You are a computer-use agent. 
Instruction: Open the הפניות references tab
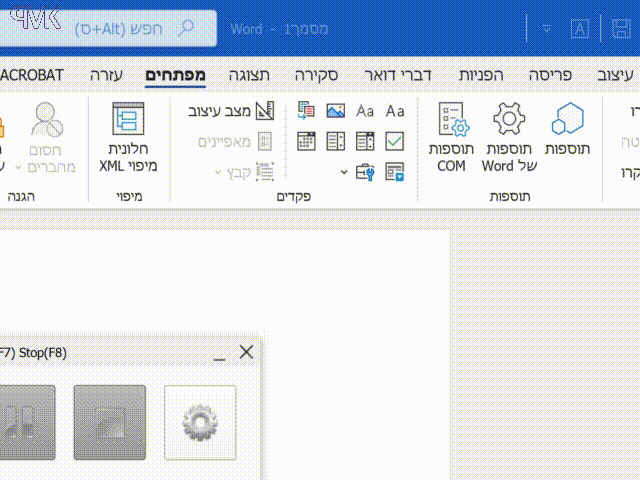(x=481, y=75)
